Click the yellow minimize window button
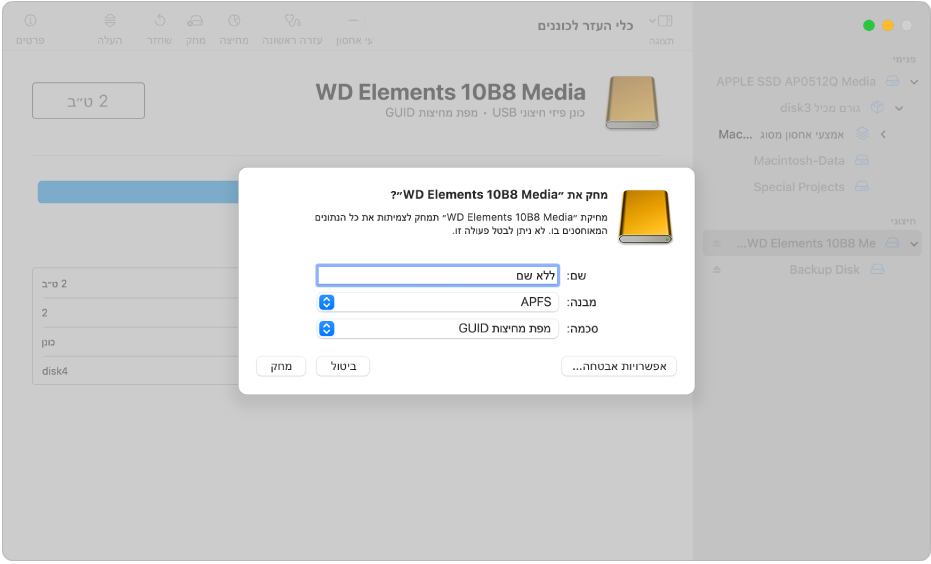 click(x=888, y=26)
